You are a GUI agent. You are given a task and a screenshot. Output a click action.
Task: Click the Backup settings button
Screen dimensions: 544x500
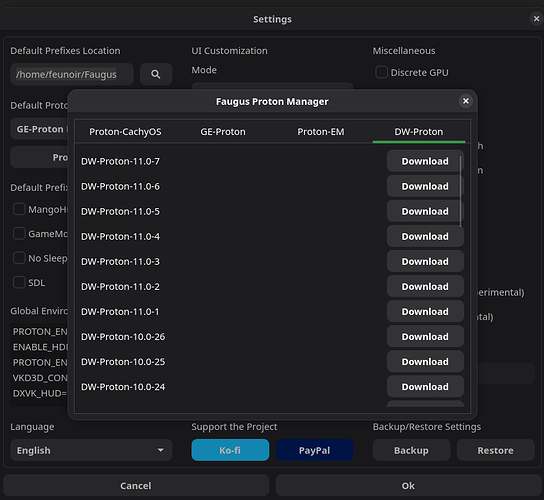pos(411,450)
